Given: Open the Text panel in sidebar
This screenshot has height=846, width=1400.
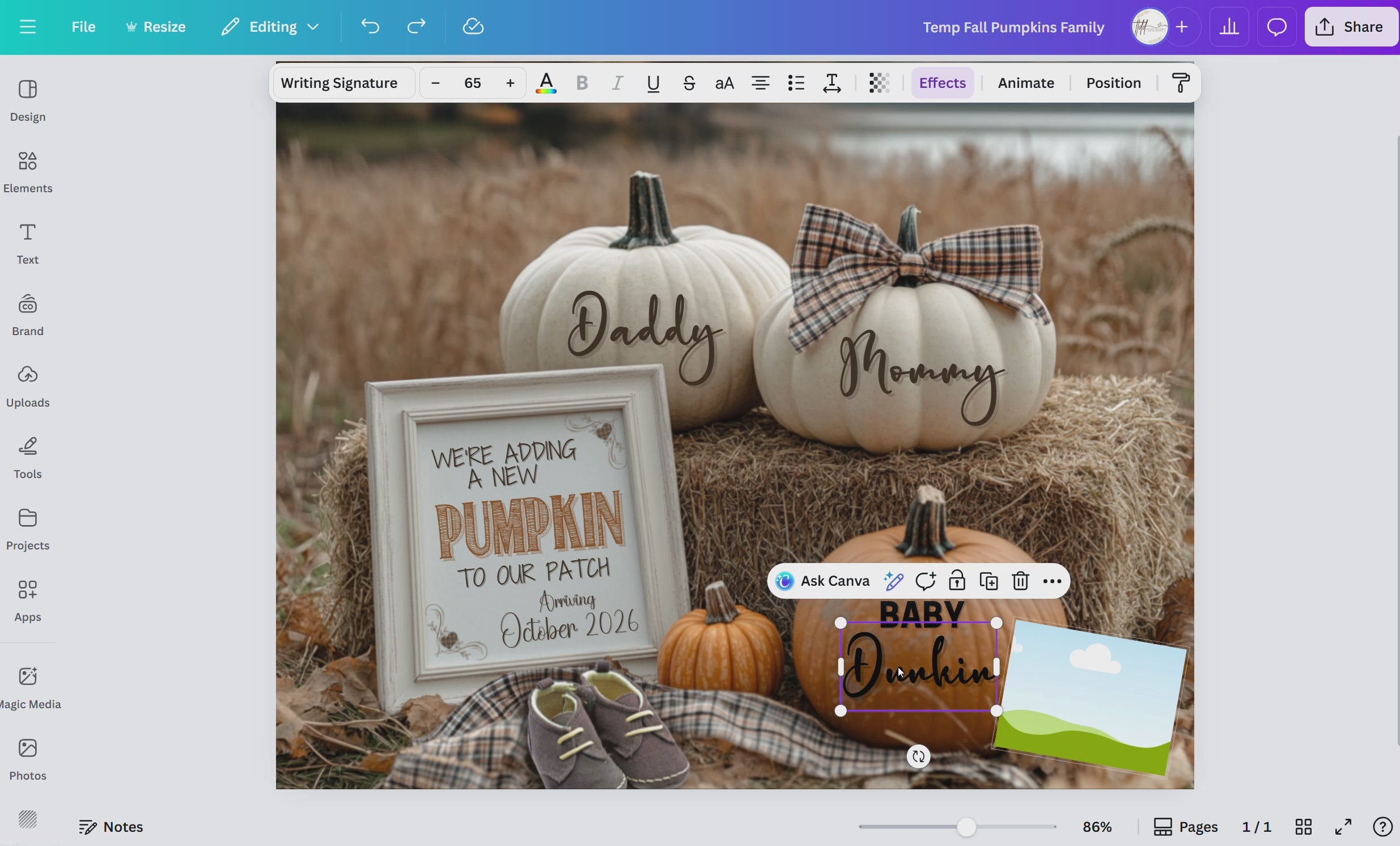Looking at the screenshot, I should tap(28, 243).
